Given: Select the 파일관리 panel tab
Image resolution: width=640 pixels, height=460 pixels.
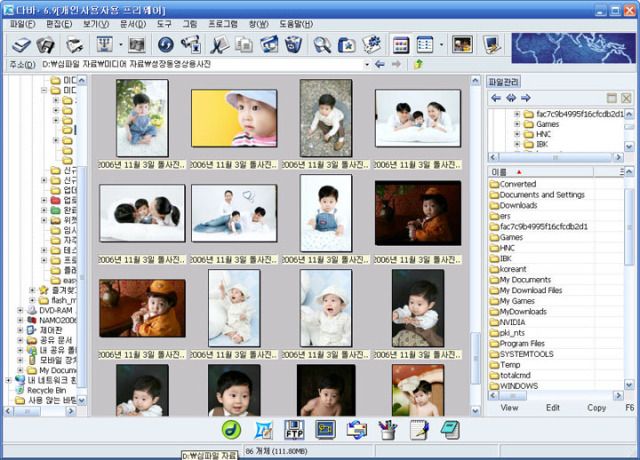Looking at the screenshot, I should (x=503, y=82).
